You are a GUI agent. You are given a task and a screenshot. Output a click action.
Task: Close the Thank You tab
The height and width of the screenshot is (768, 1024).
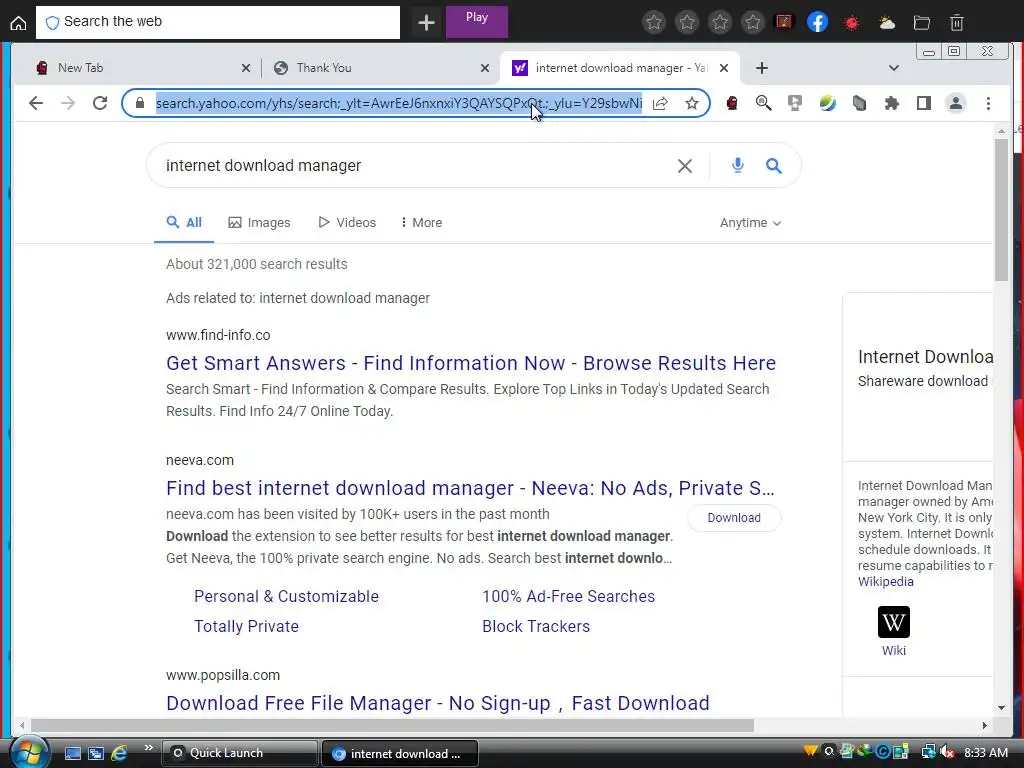(x=485, y=68)
